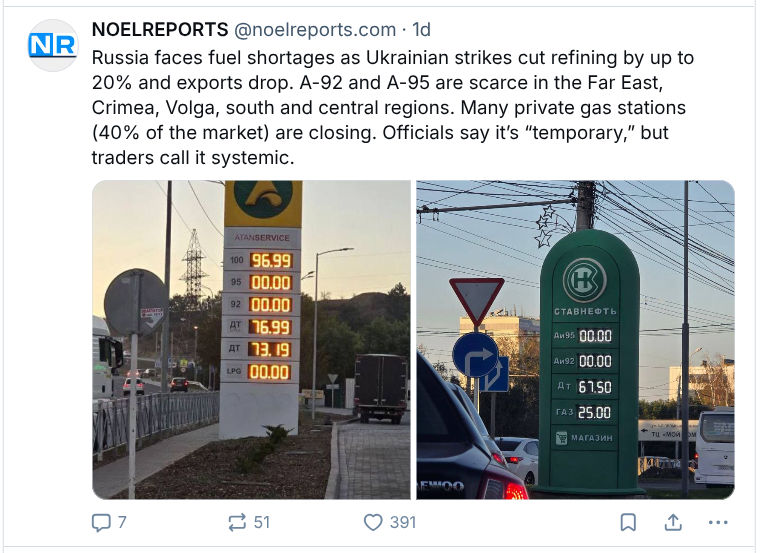This screenshot has width=776, height=553.
Task: Click the 1d post timestamp
Action: click(422, 30)
